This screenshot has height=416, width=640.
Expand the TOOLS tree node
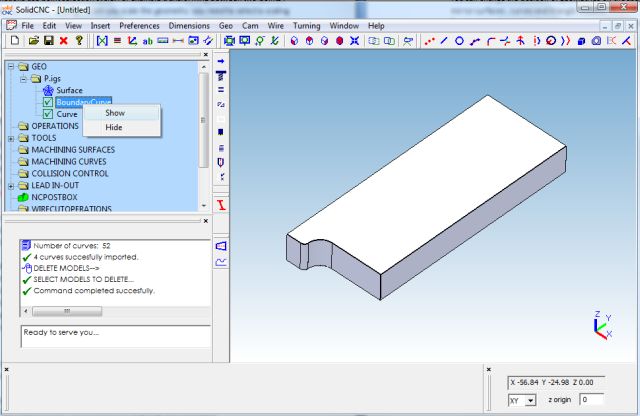(x=10, y=138)
